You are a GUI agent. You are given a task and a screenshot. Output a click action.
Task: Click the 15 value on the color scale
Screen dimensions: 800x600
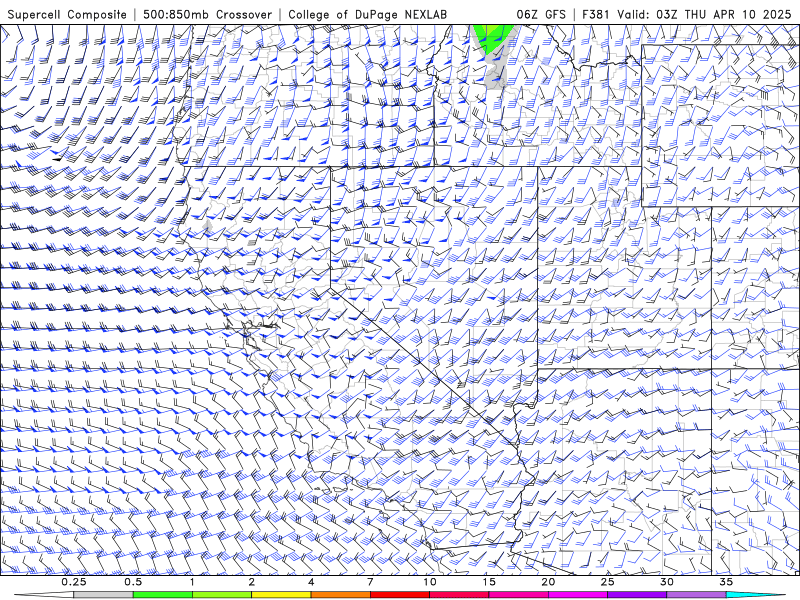489,582
